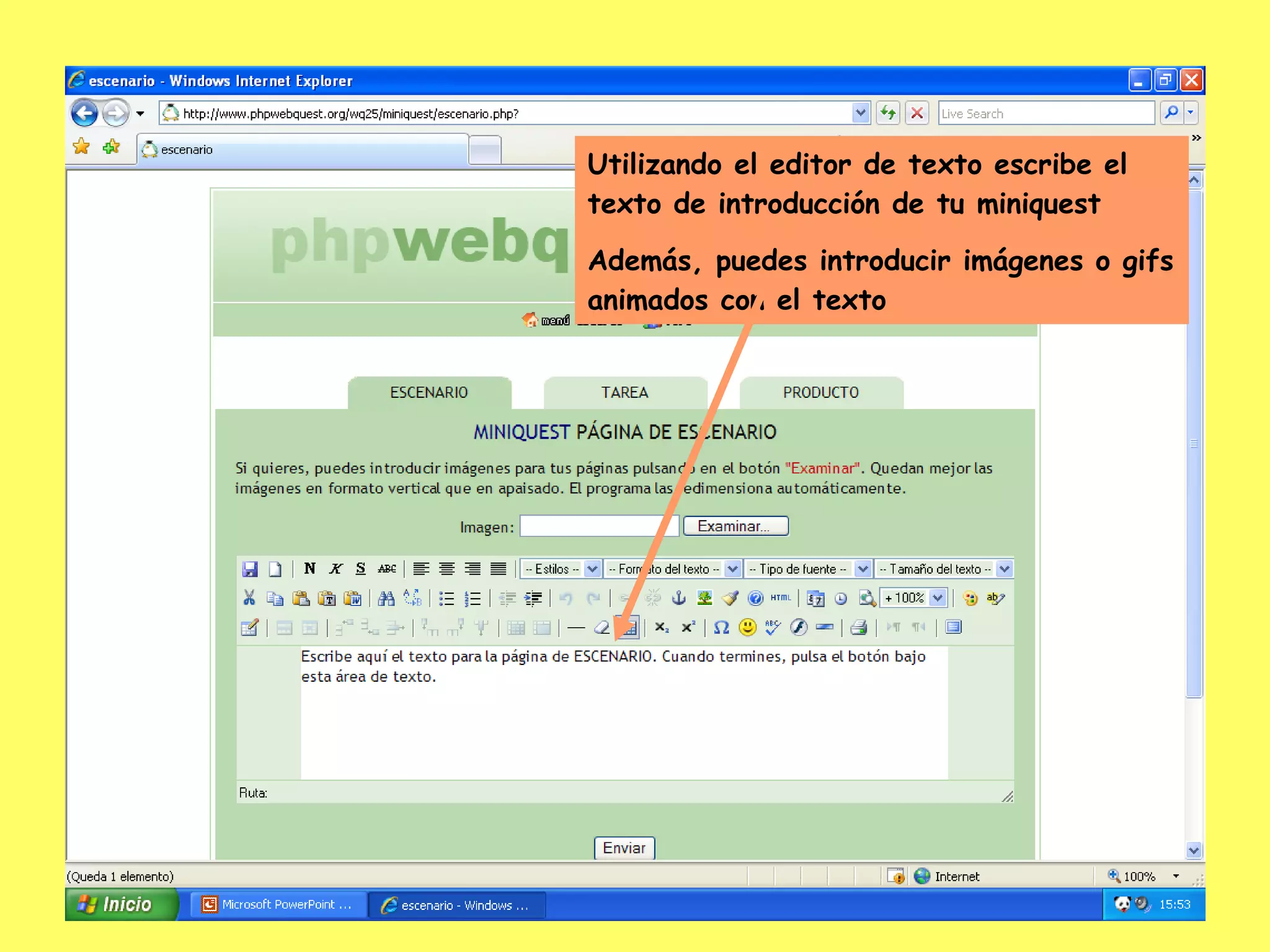Switch to Microsoft PowerPoint in taskbar
Screen dimensions: 1270x952
click(x=277, y=904)
